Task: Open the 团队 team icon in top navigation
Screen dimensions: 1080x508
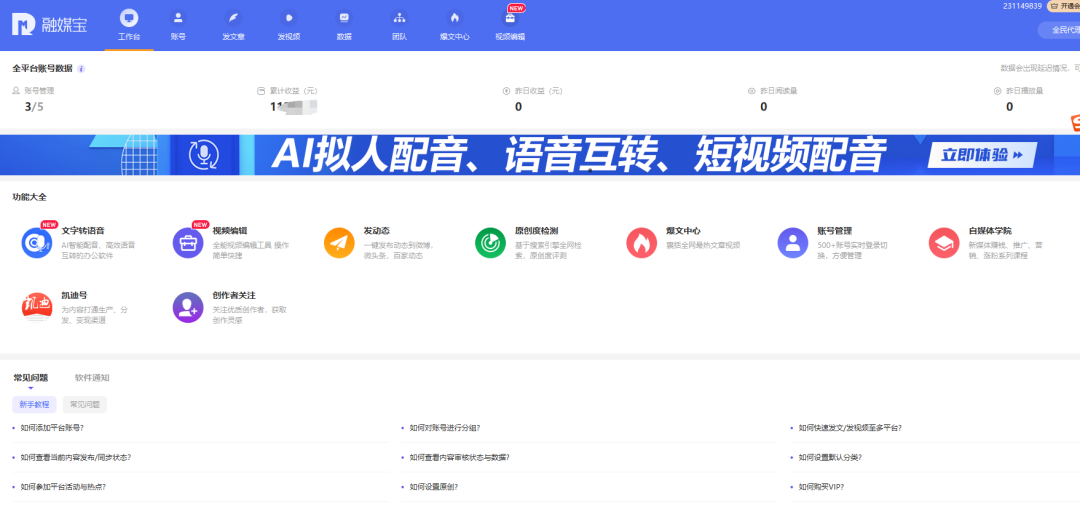Action: [399, 18]
